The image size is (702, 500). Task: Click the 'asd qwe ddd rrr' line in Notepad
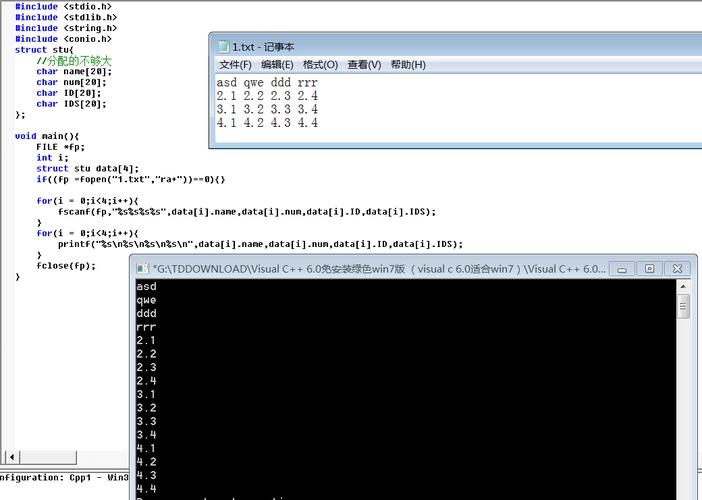(x=267, y=82)
